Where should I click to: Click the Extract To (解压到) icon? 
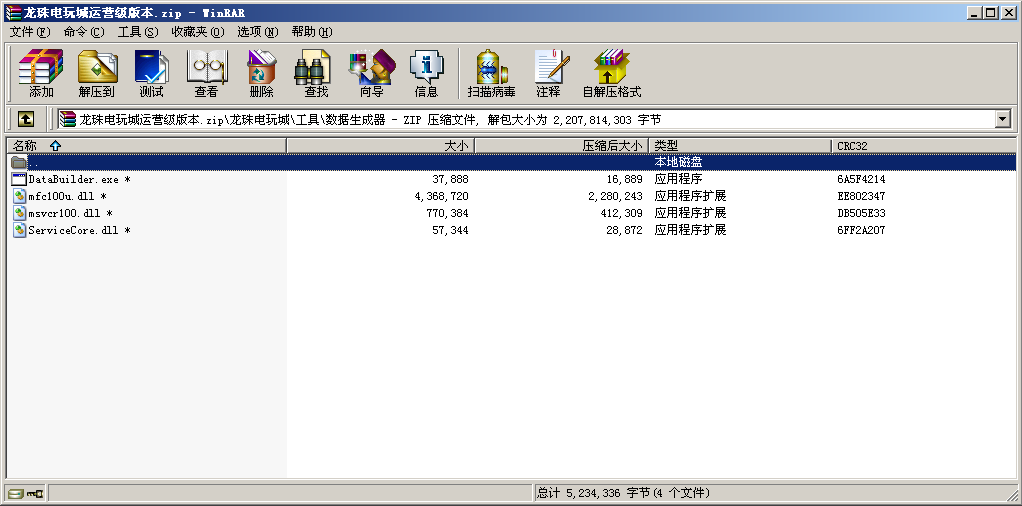point(97,73)
